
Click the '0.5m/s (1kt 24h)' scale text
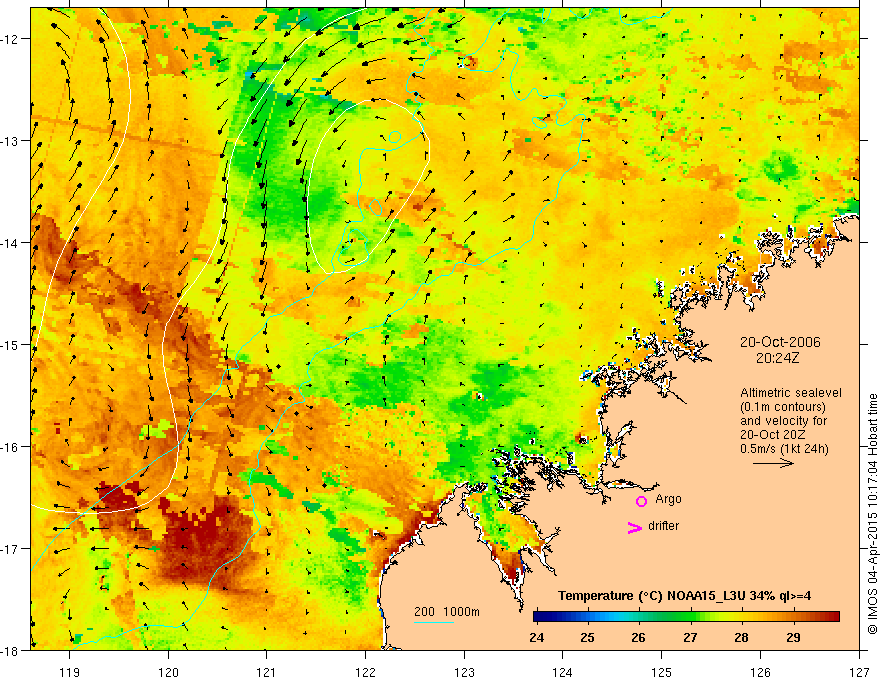click(x=784, y=449)
